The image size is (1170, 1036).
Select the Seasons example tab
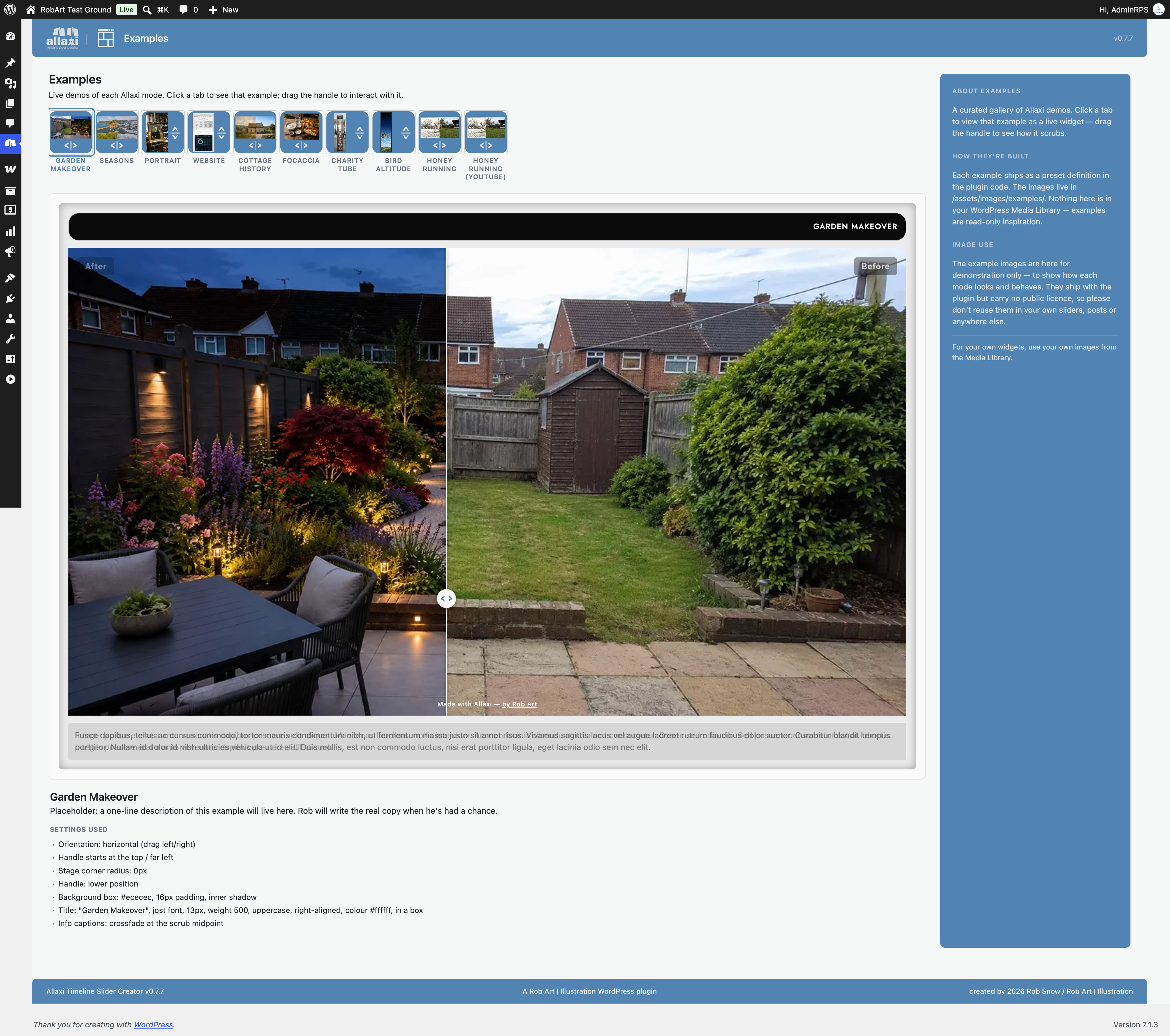[x=117, y=138]
